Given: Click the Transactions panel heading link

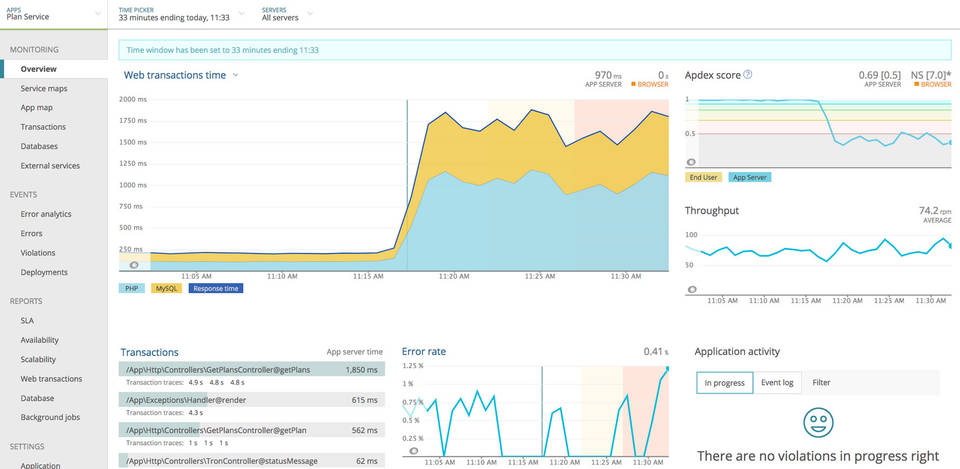Looking at the screenshot, I should [149, 352].
